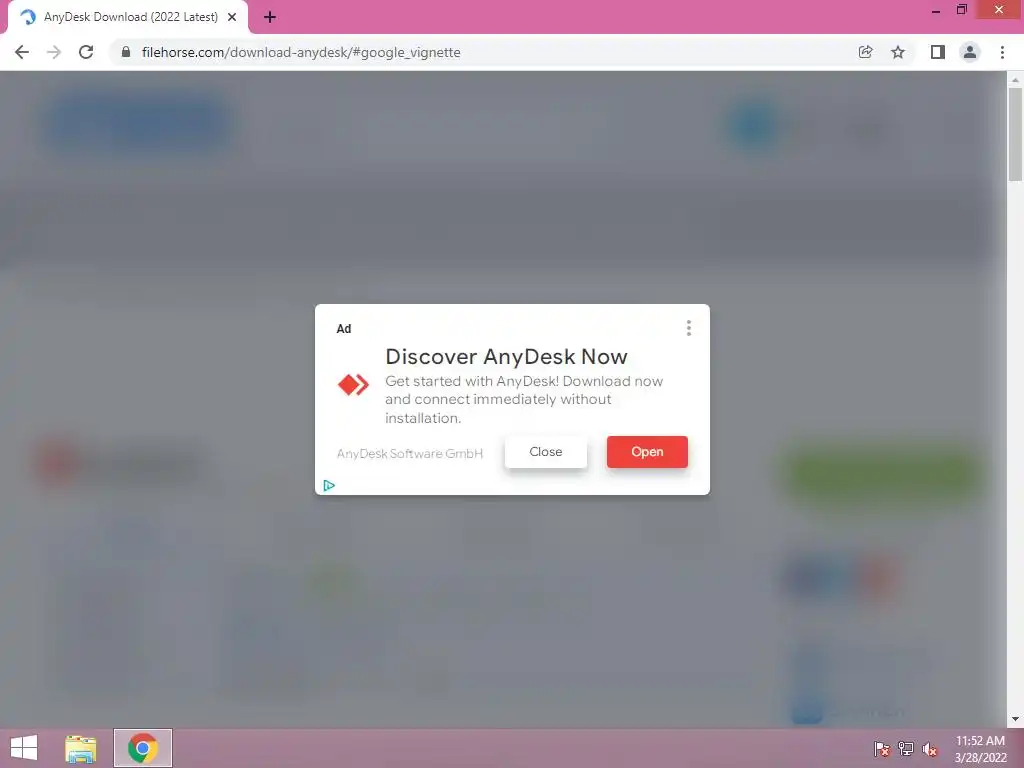Screen dimensions: 1024x768
Task: Open the taskbar clock and date
Action: 980,749
